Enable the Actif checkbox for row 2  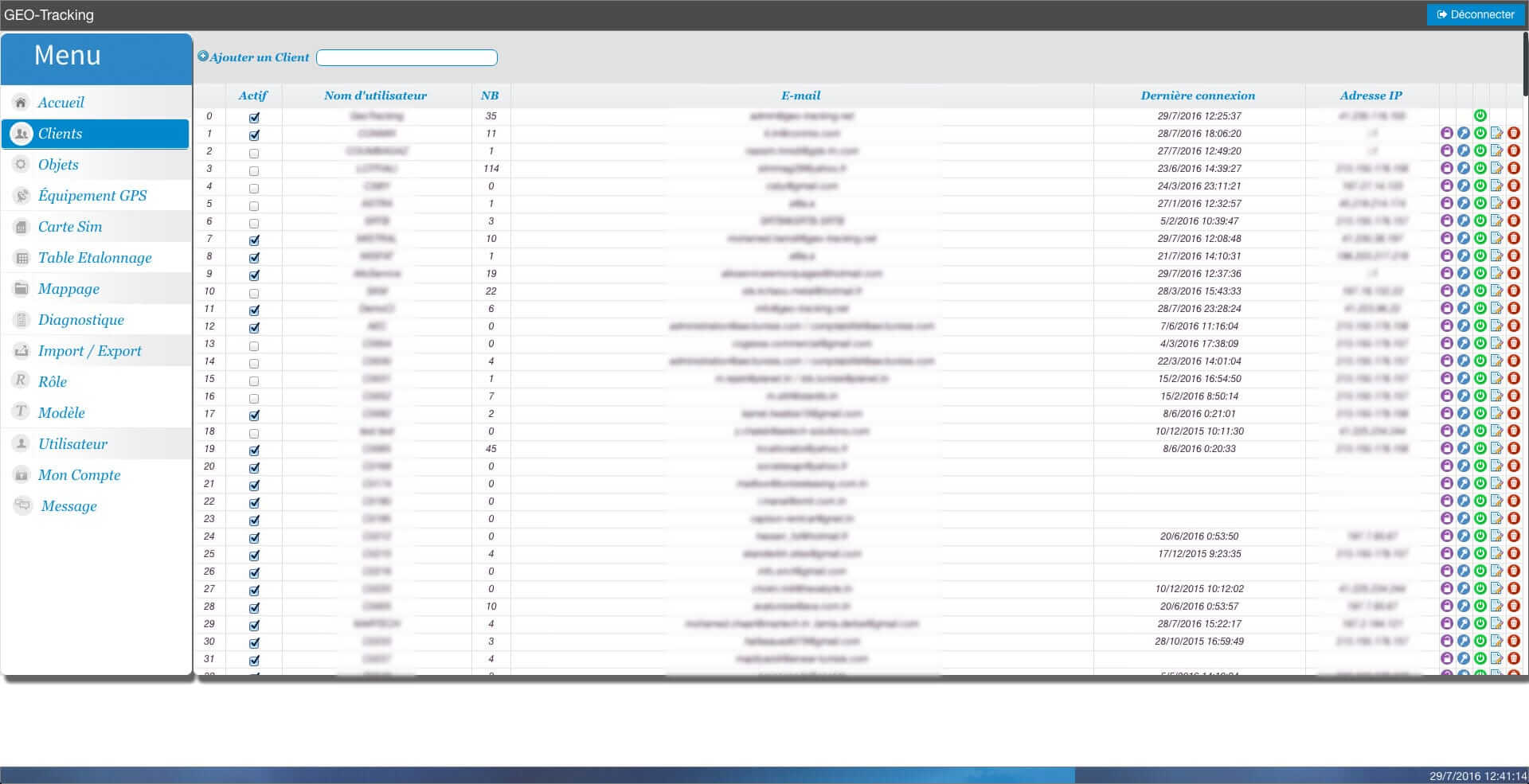click(x=254, y=152)
